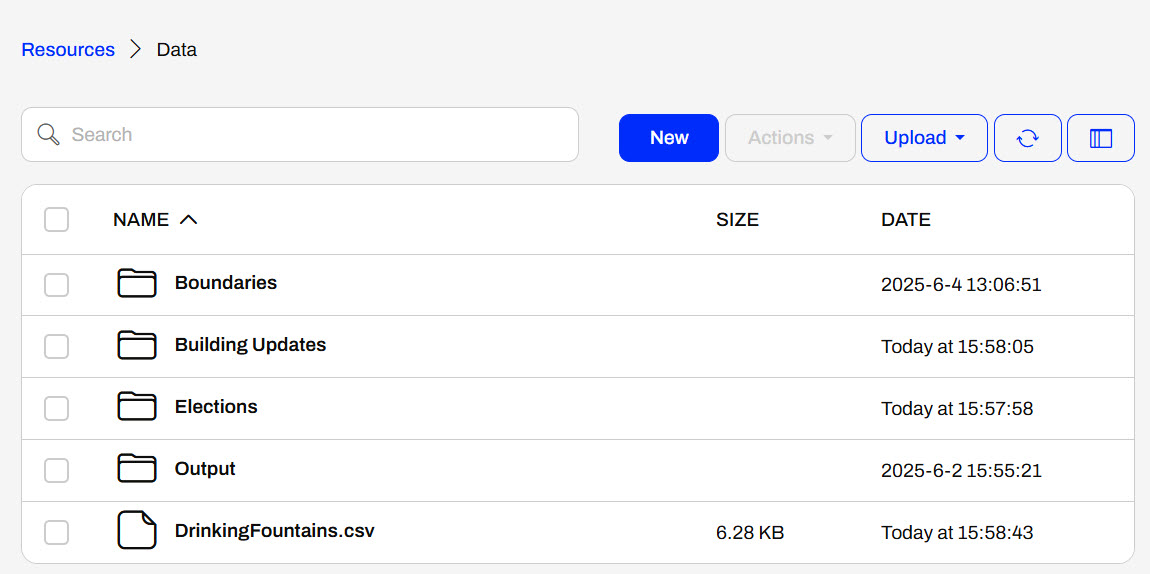Click the Elections folder icon
This screenshot has height=574, width=1150.
tap(137, 408)
